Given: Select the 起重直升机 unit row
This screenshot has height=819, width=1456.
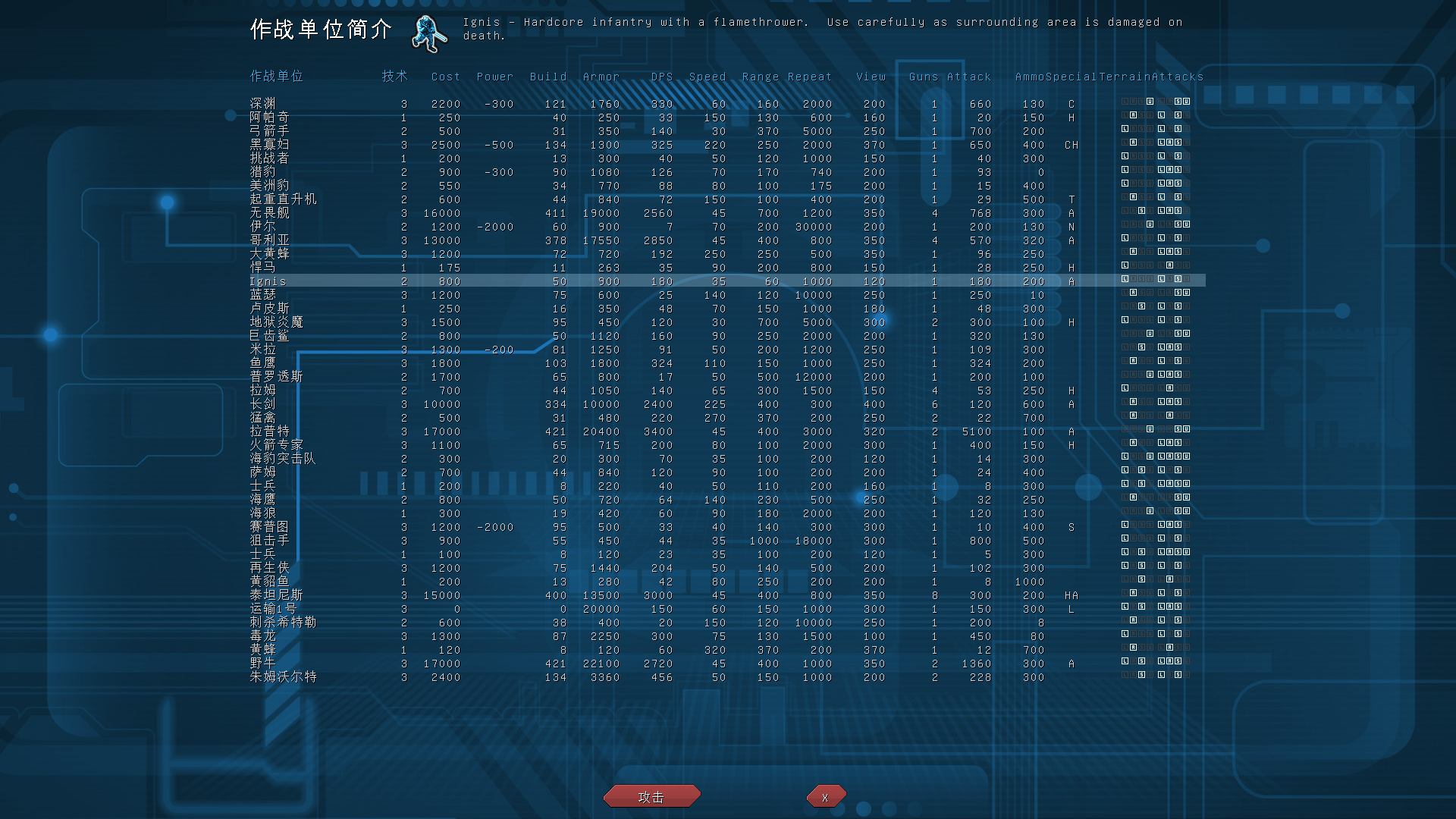Looking at the screenshot, I should [727, 199].
